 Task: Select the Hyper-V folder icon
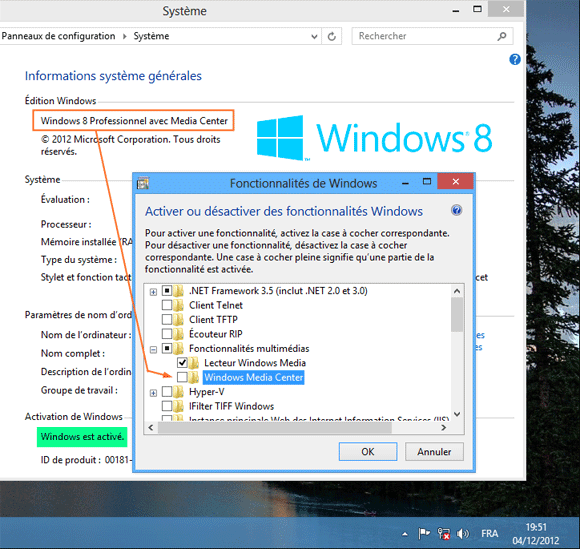179,392
